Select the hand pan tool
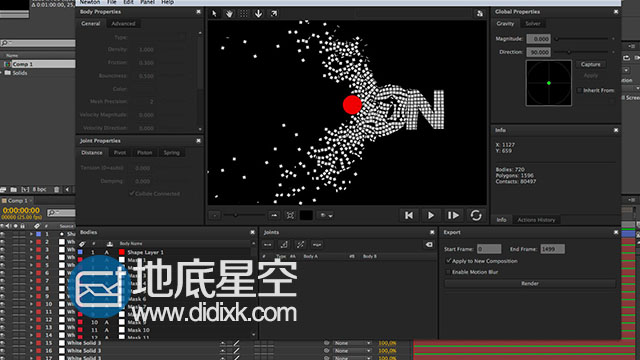640x360 pixels. [x=229, y=14]
